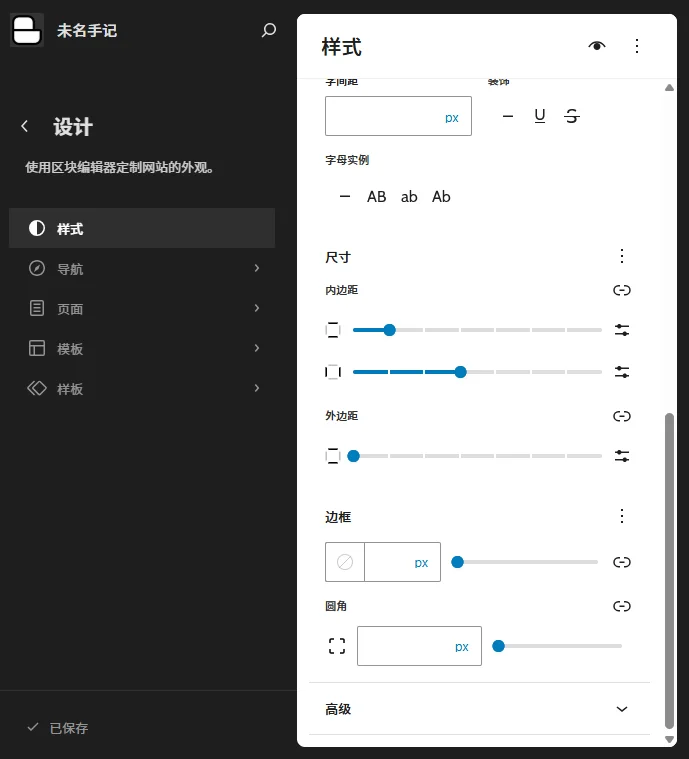Viewport: 689px width, 759px height.
Task: Toggle underline text decoration
Action: [540, 117]
